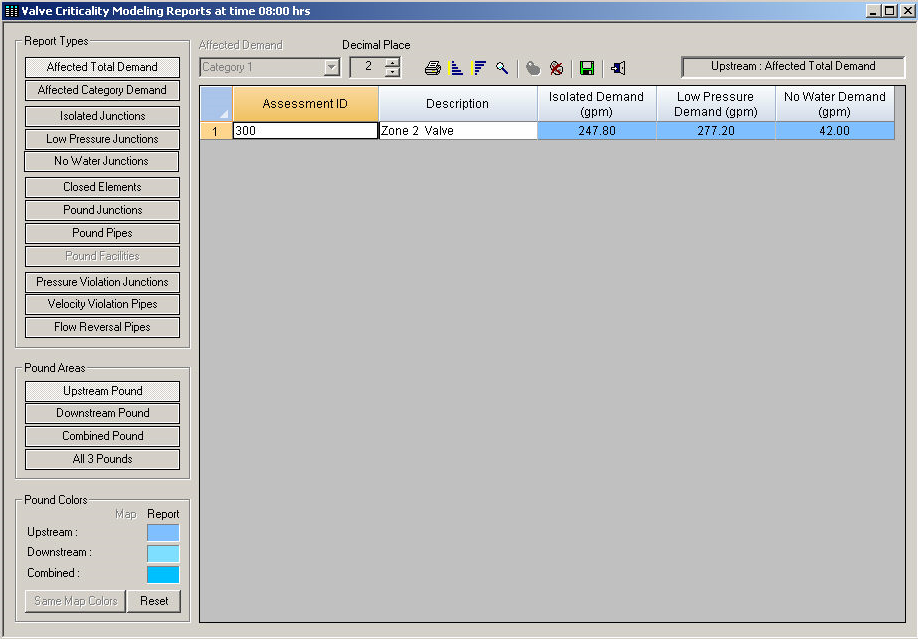Viewport: 918px width, 639px height.
Task: Click the 277.20 low pressure demand cell
Action: pyautogui.click(x=716, y=131)
